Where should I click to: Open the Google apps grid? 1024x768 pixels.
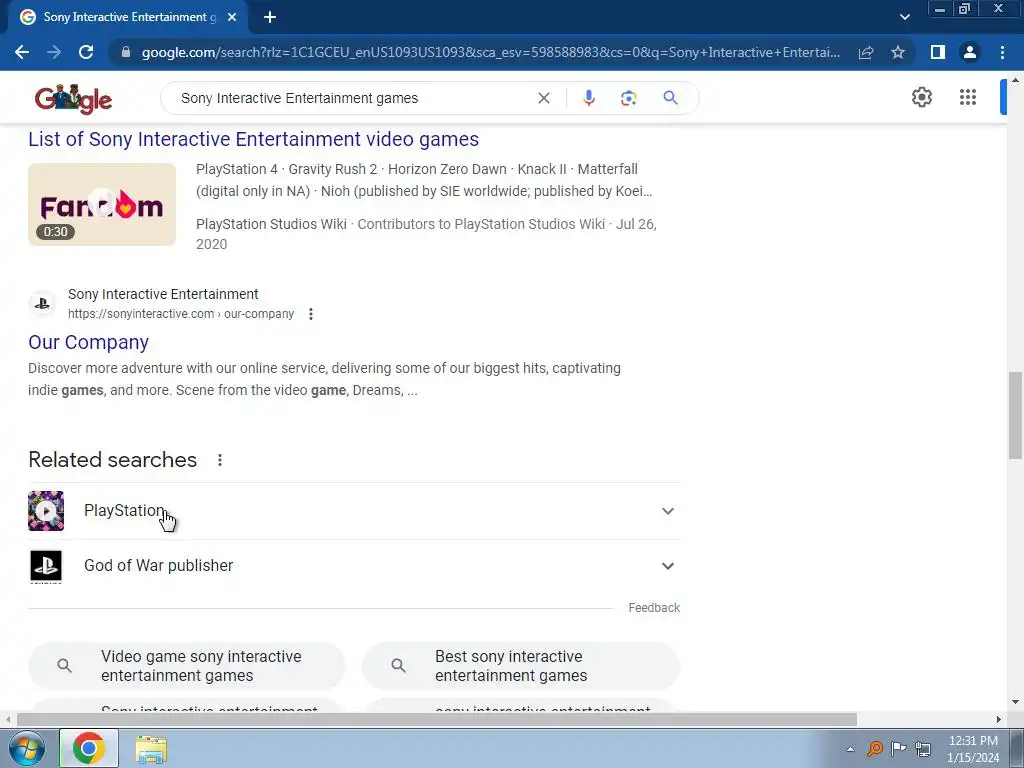(968, 97)
